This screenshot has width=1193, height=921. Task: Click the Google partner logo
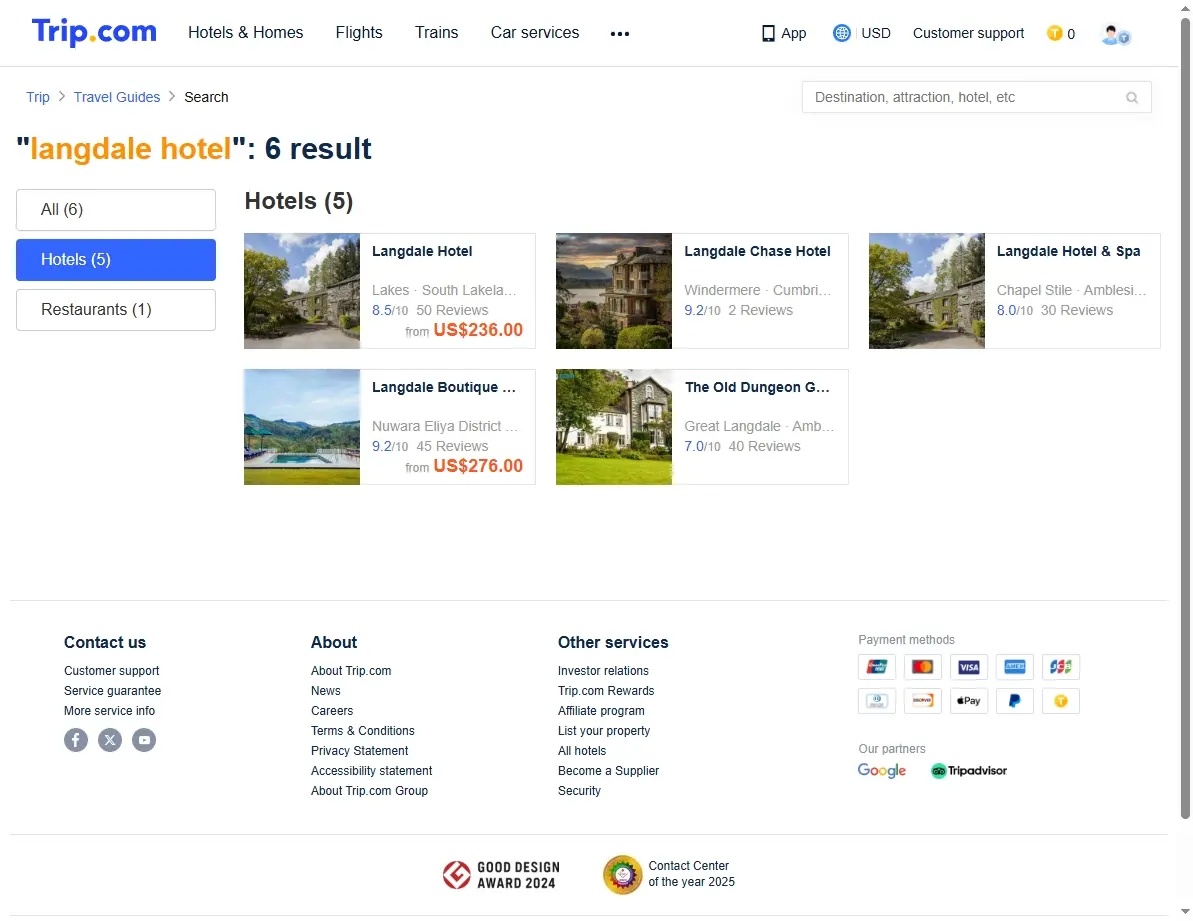(882, 770)
